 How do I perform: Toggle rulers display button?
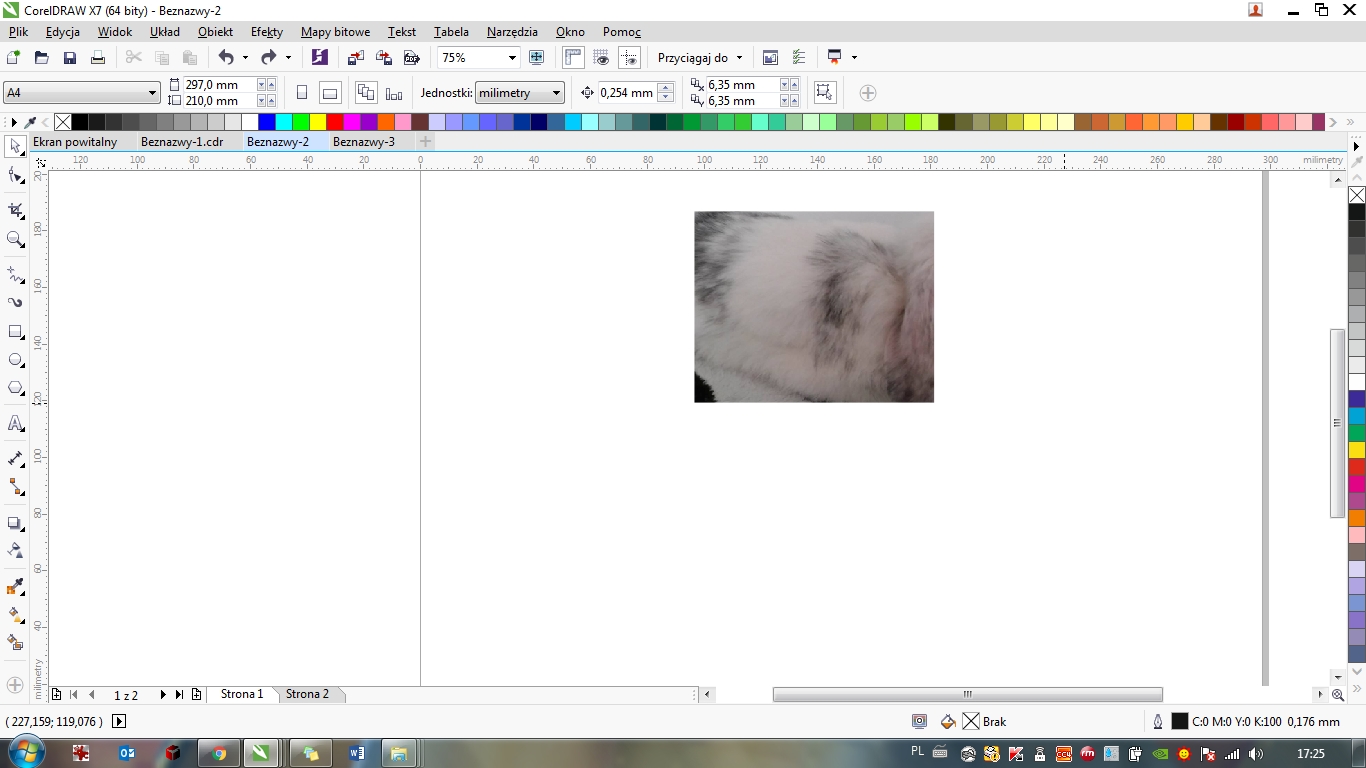tap(573, 58)
